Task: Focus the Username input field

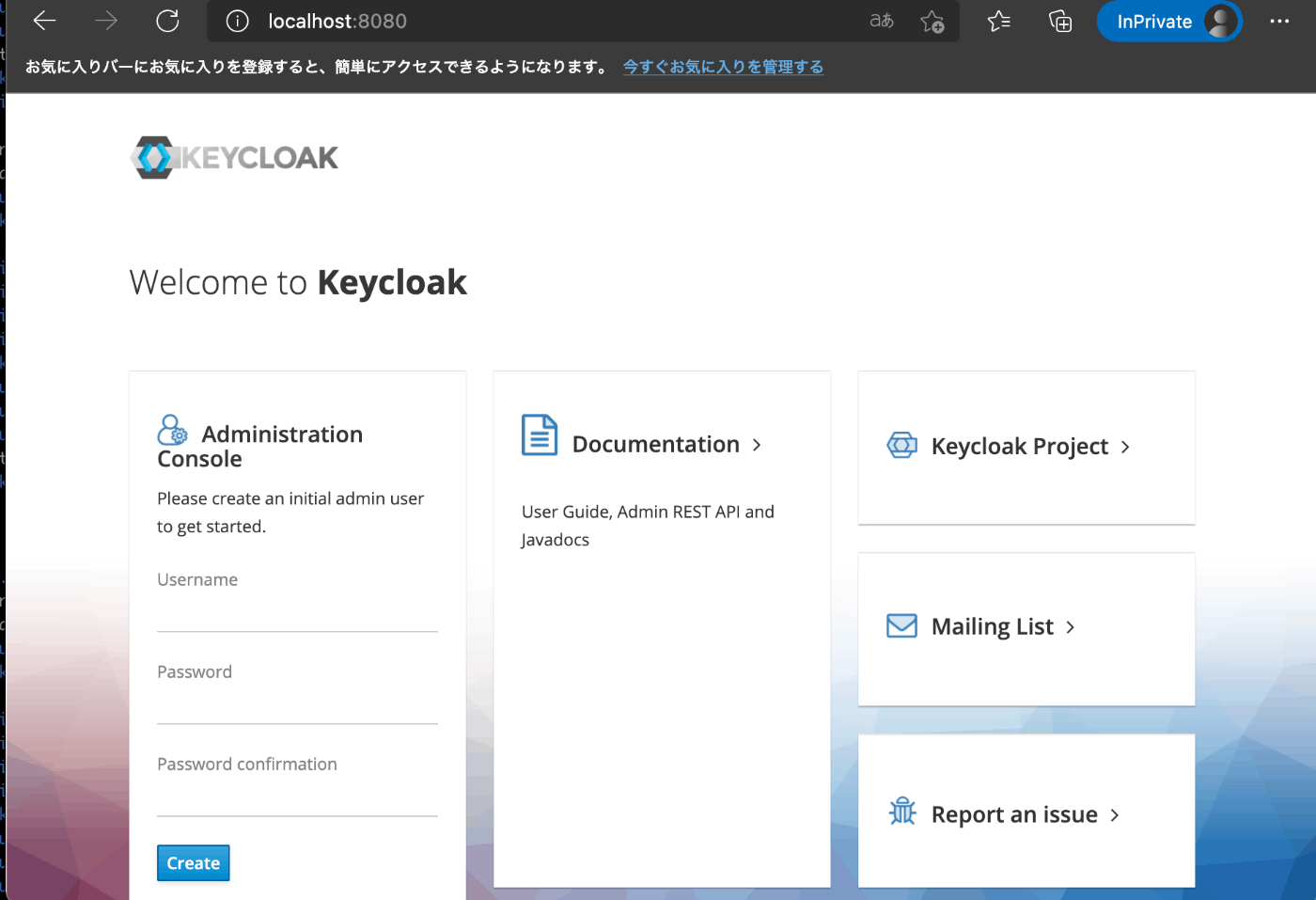Action: tap(297, 614)
